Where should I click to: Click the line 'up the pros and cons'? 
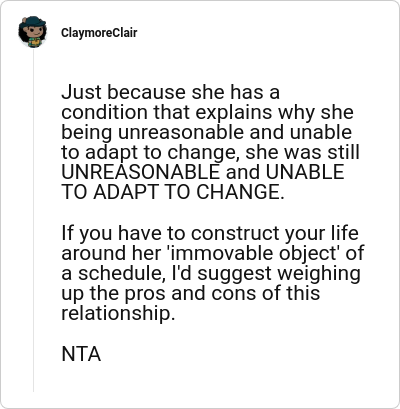pos(190,293)
